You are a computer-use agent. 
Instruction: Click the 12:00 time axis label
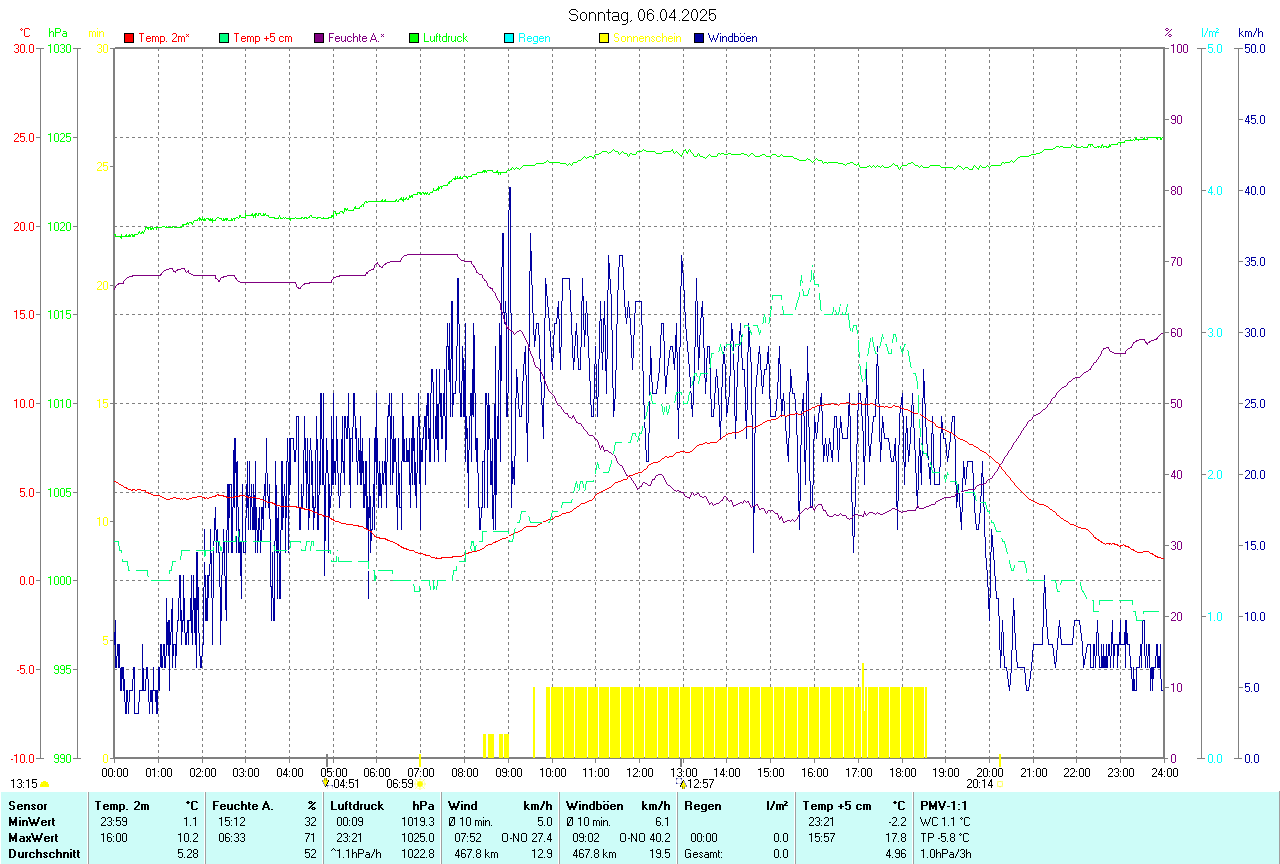coord(639,772)
